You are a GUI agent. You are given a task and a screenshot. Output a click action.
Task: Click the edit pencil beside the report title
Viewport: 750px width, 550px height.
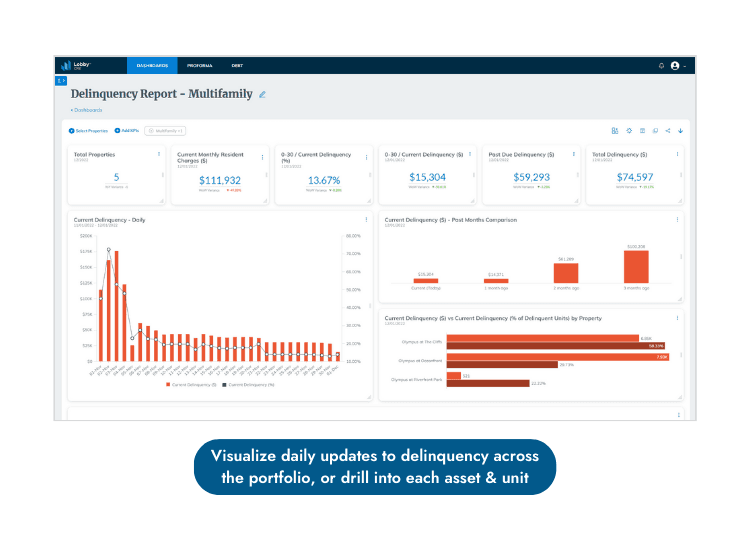click(x=262, y=95)
